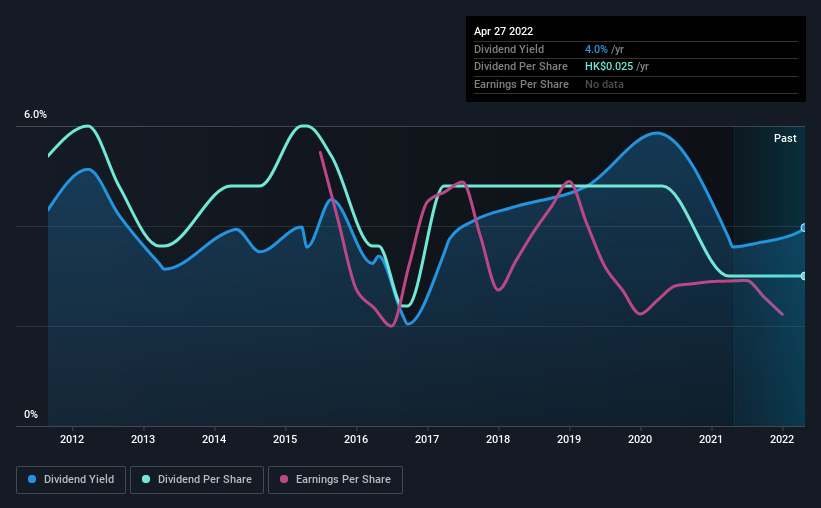Toggle the Dividend Per Share legend button

click(197, 480)
